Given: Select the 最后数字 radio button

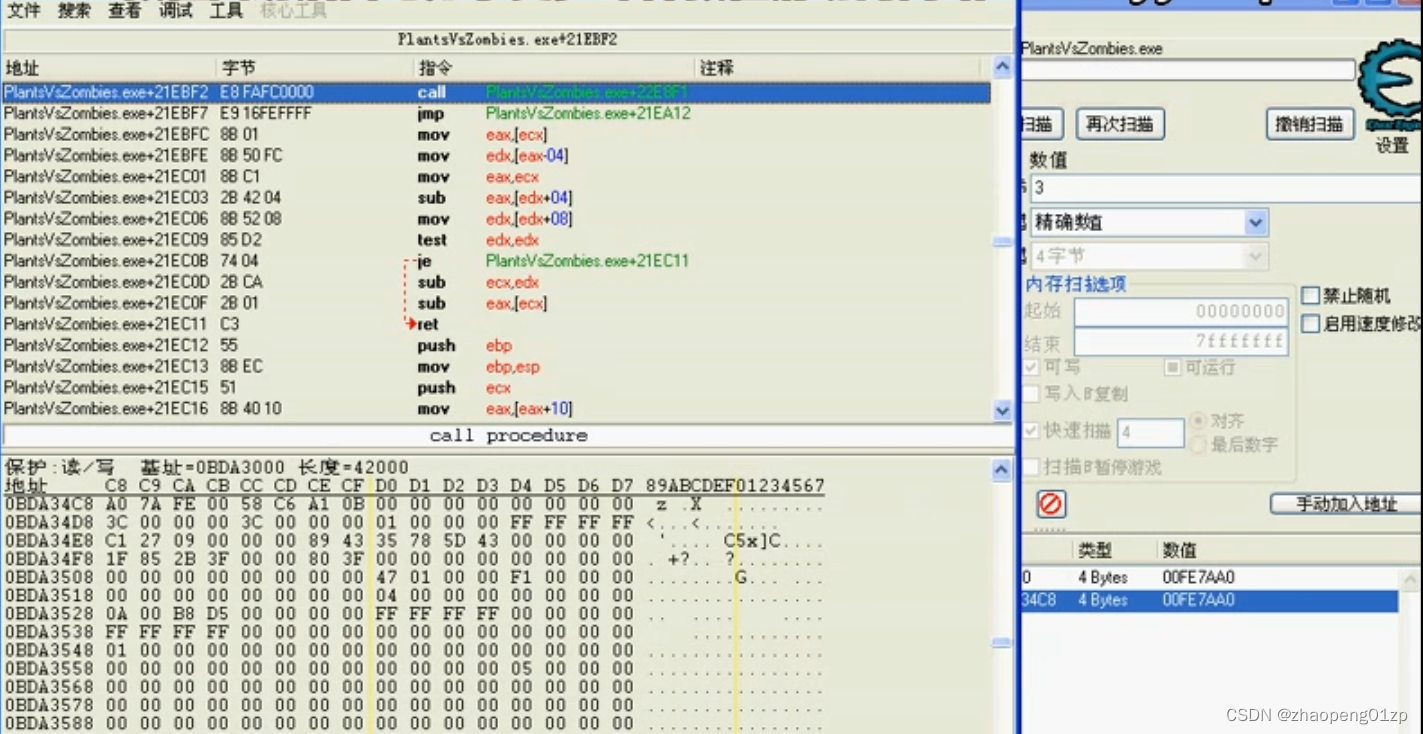Looking at the screenshot, I should coord(1197,444).
